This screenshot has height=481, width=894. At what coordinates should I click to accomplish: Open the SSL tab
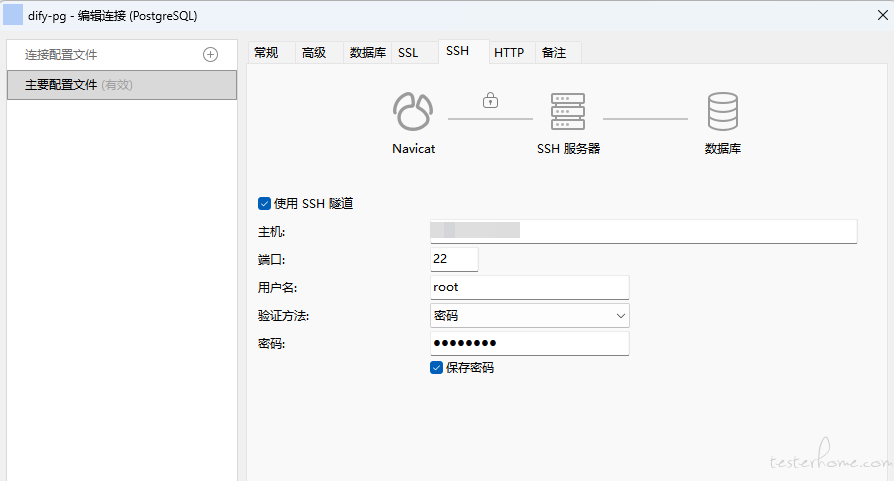point(408,52)
